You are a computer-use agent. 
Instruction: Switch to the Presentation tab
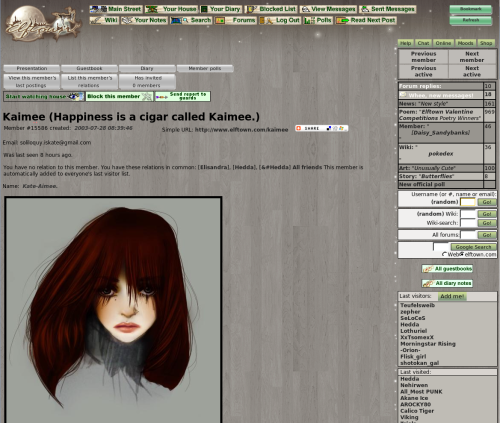(32, 68)
